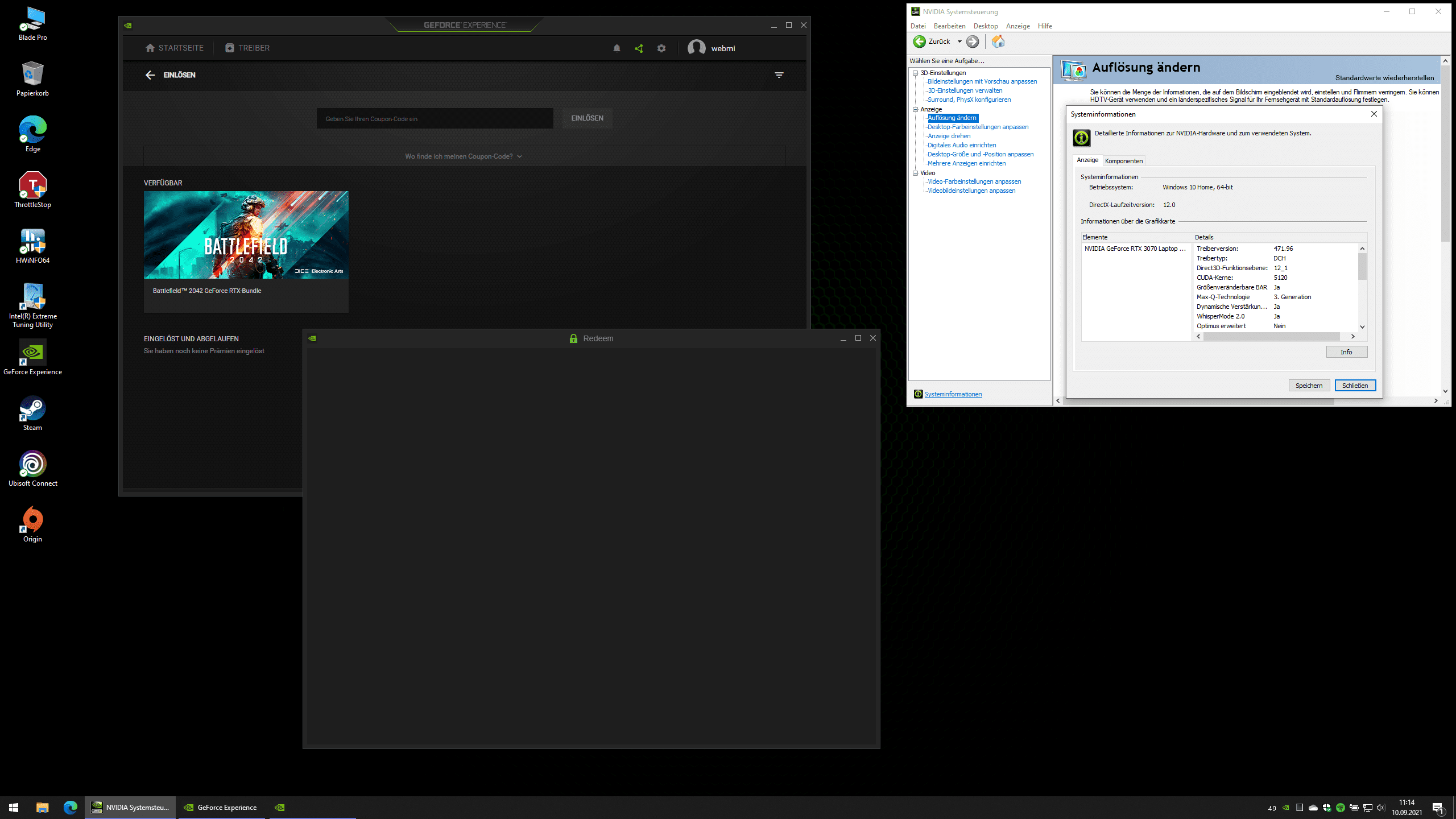Select the GeForce Experience desktop shortcut
Screen dimensions: 1456x819
tap(32, 358)
